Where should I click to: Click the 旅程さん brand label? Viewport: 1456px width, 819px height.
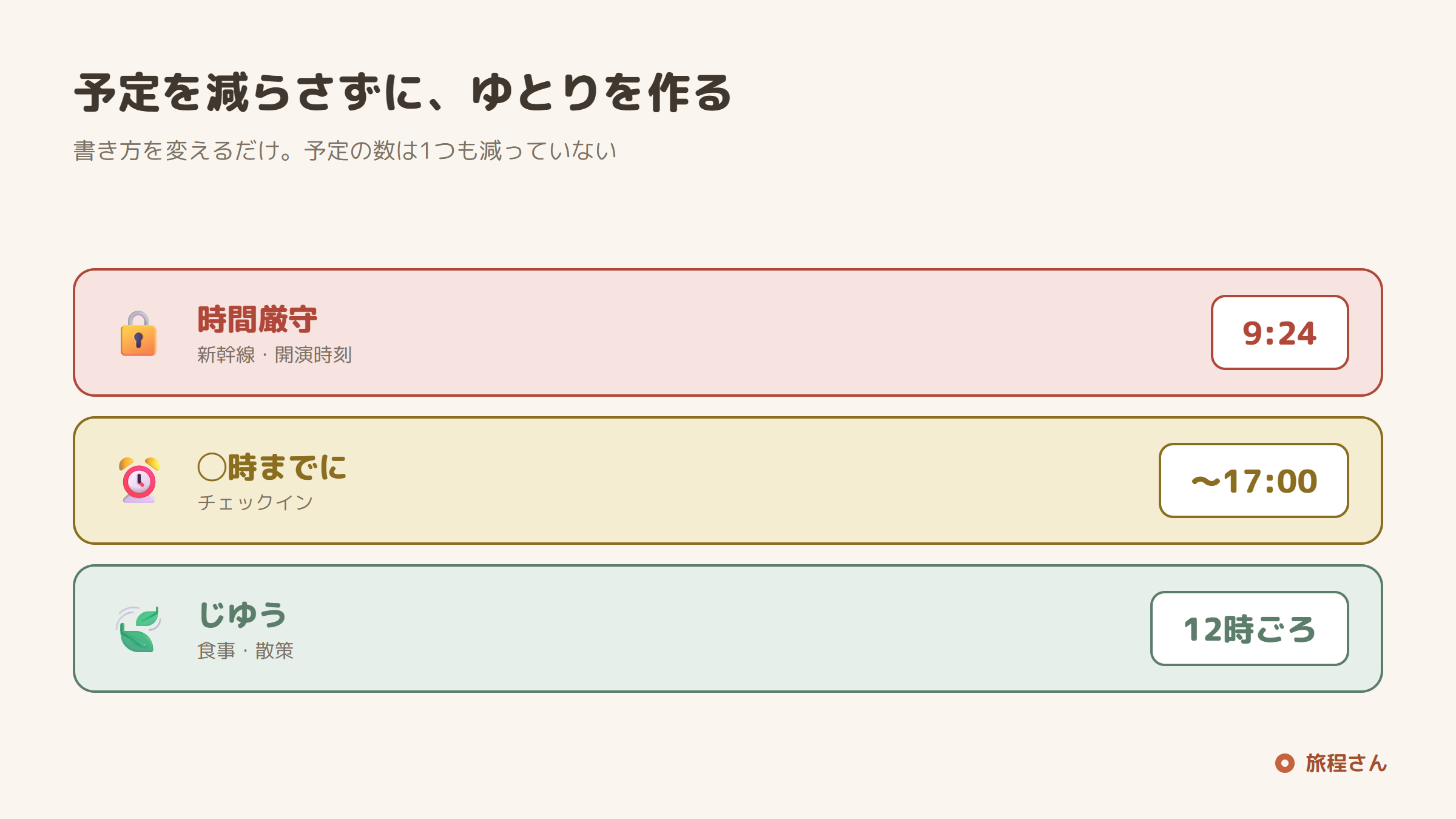point(1346,763)
